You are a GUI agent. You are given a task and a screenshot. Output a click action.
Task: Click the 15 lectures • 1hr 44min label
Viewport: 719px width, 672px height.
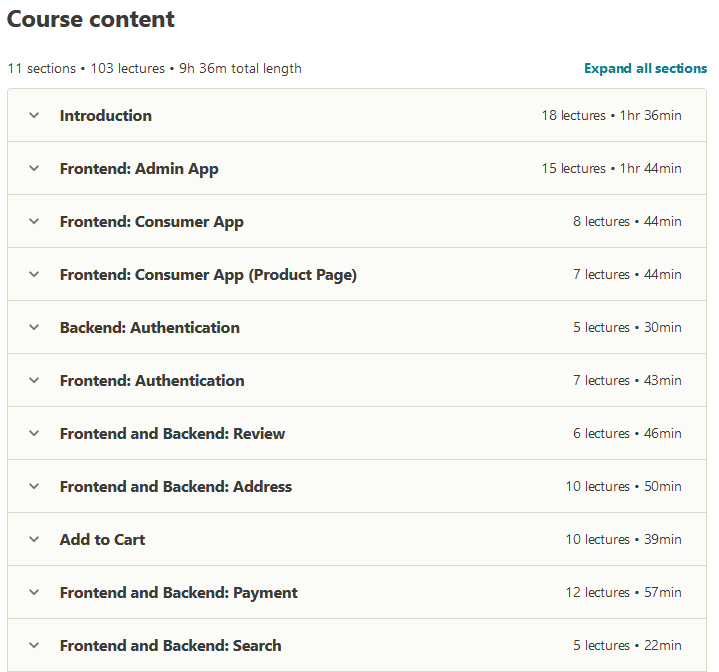[612, 168]
